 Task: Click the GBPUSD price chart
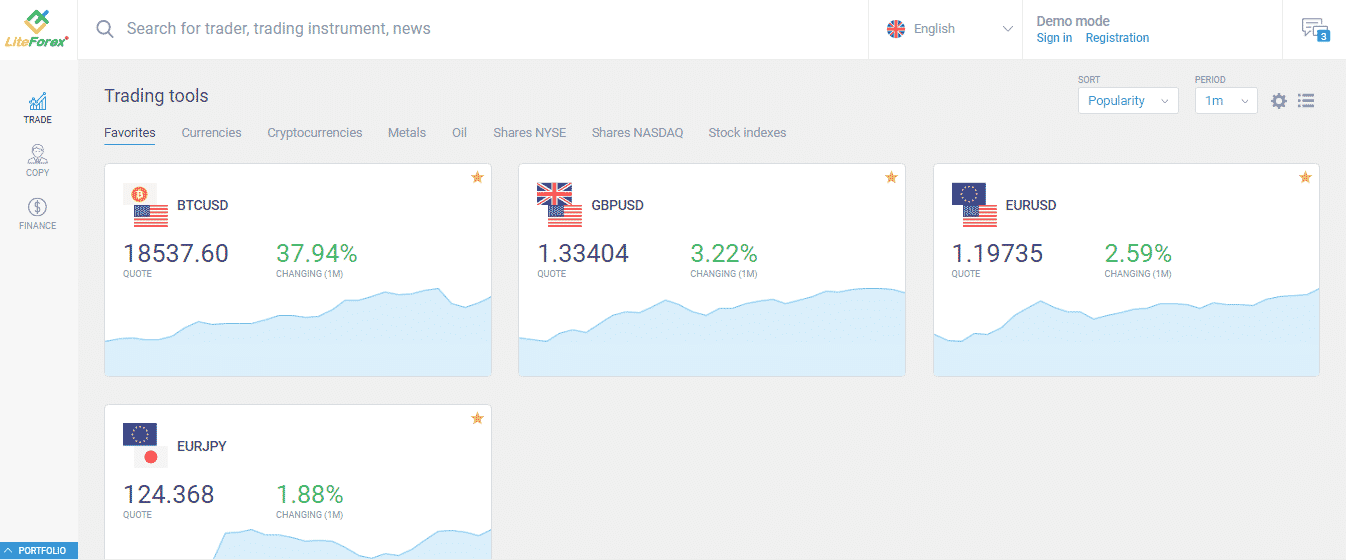712,332
